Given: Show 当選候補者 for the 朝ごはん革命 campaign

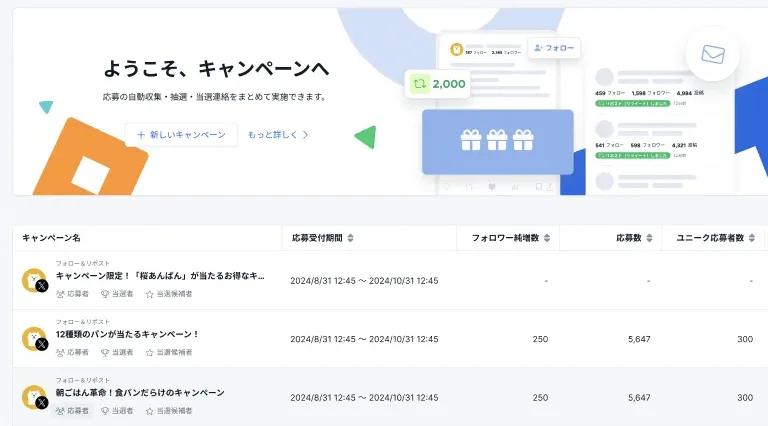Looking at the screenshot, I should pos(169,410).
